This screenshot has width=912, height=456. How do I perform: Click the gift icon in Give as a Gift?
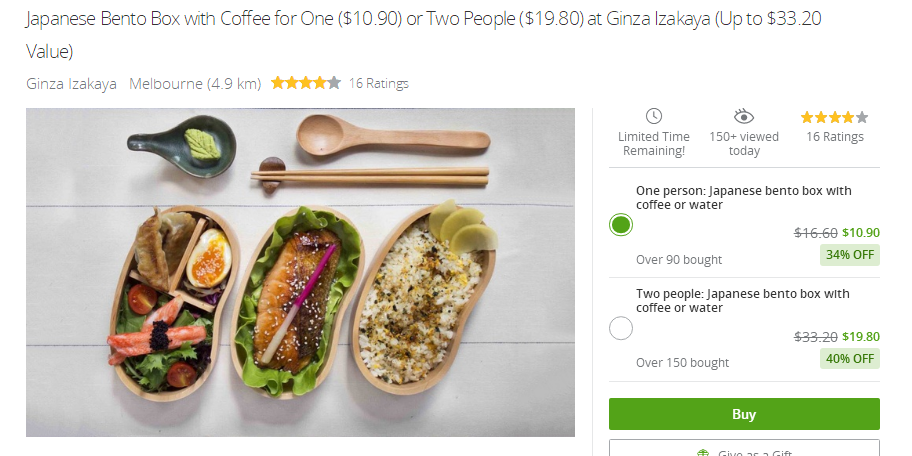coord(703,453)
